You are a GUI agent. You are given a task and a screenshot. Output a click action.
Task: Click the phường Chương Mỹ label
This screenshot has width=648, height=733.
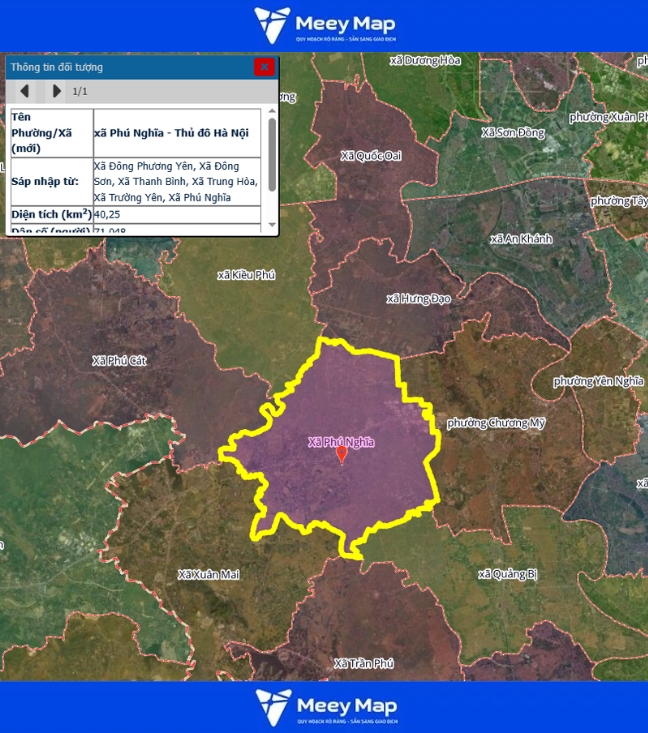(x=496, y=423)
